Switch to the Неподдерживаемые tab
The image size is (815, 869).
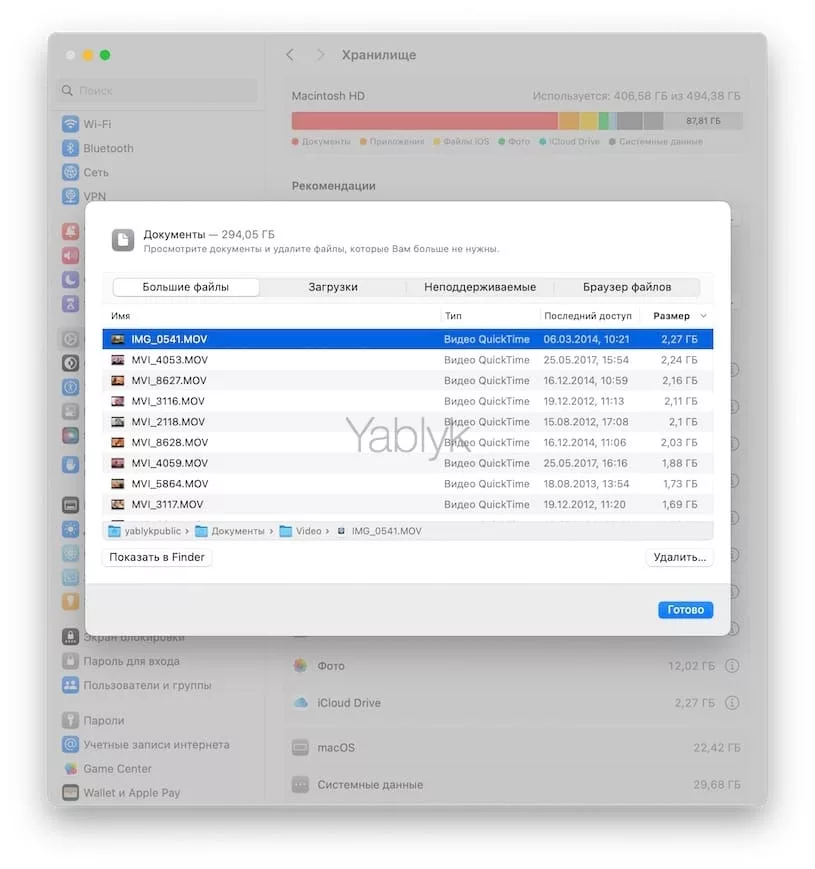click(x=480, y=287)
